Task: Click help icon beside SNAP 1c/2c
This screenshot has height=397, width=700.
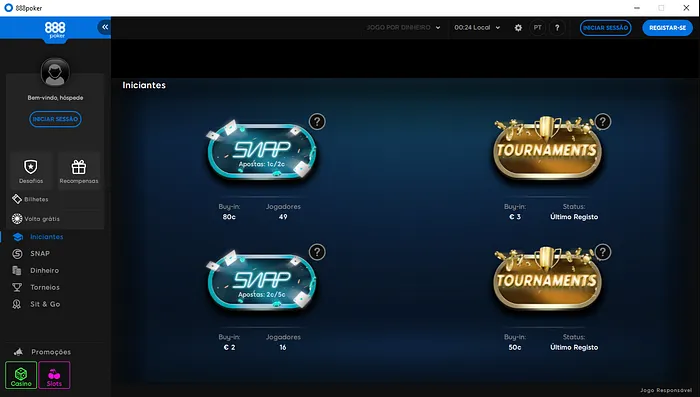Action: (317, 121)
